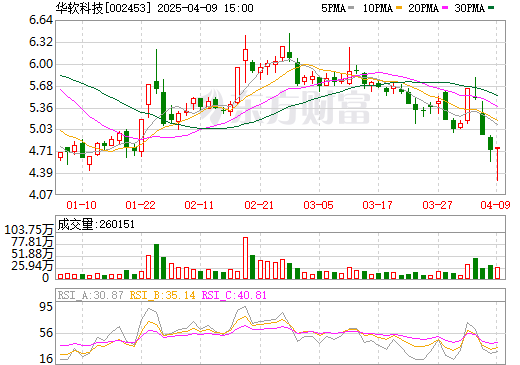The width and height of the screenshot is (520, 365).
Task: Click the 25.94万 volume axis label
Action: (32, 266)
